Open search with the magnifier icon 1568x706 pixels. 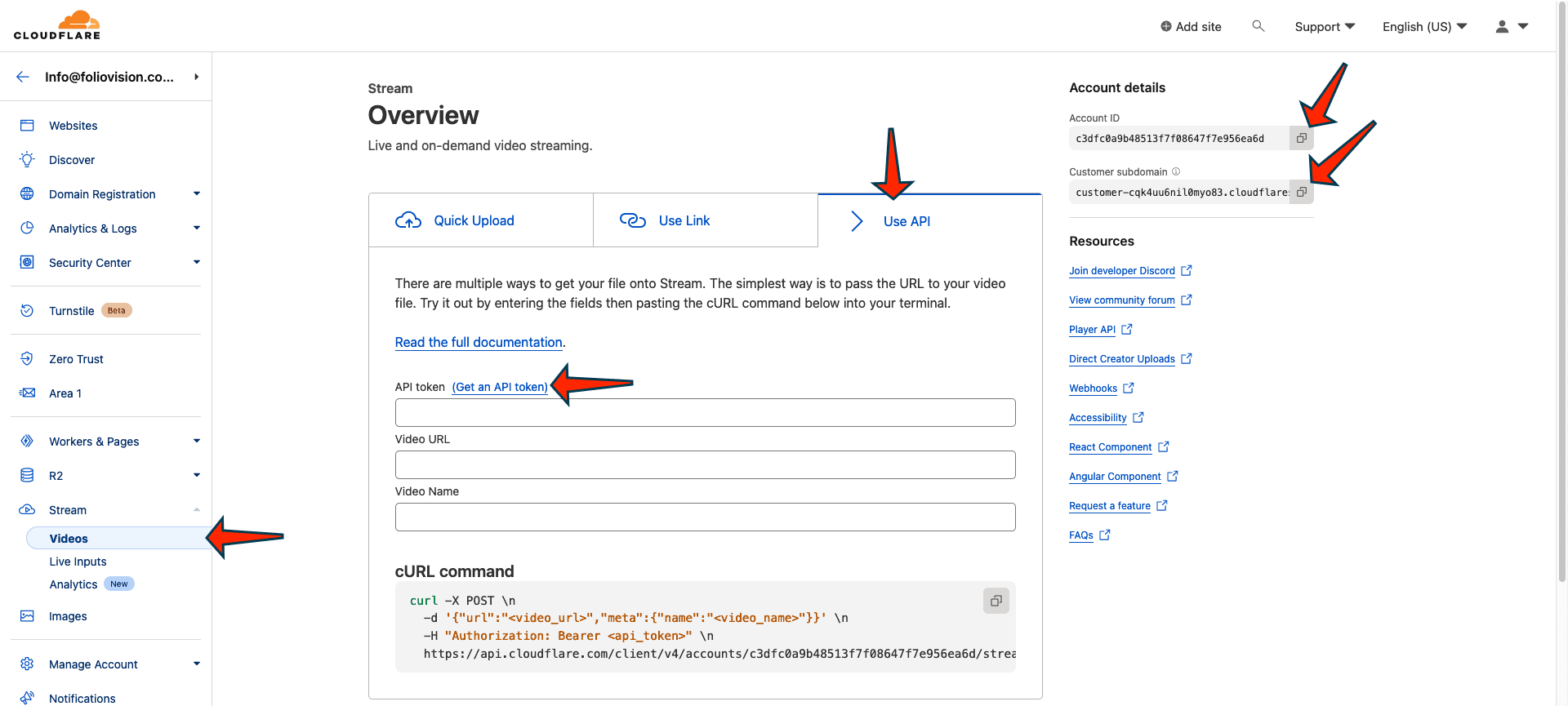1258,26
